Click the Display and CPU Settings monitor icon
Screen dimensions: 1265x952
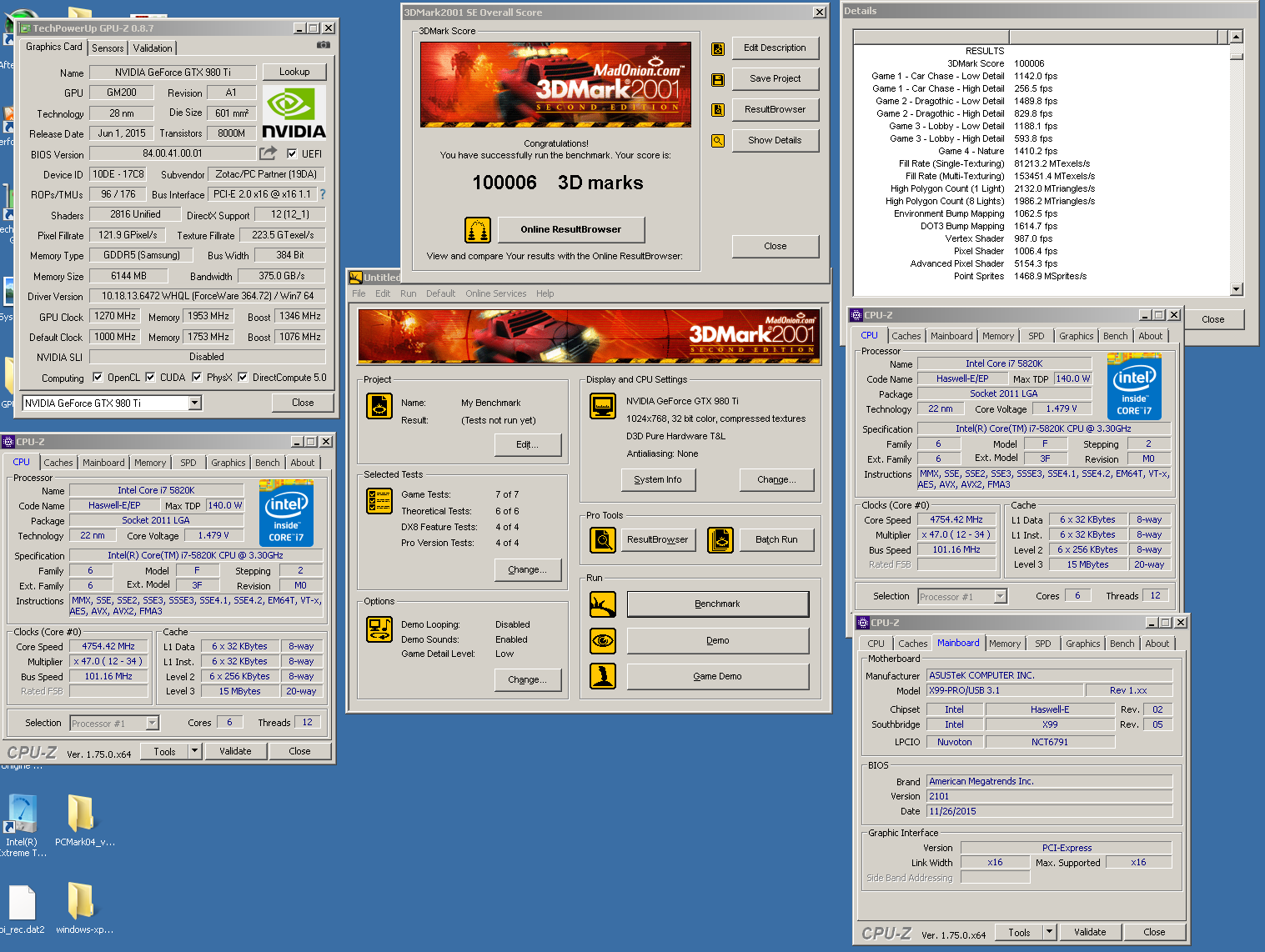603,406
